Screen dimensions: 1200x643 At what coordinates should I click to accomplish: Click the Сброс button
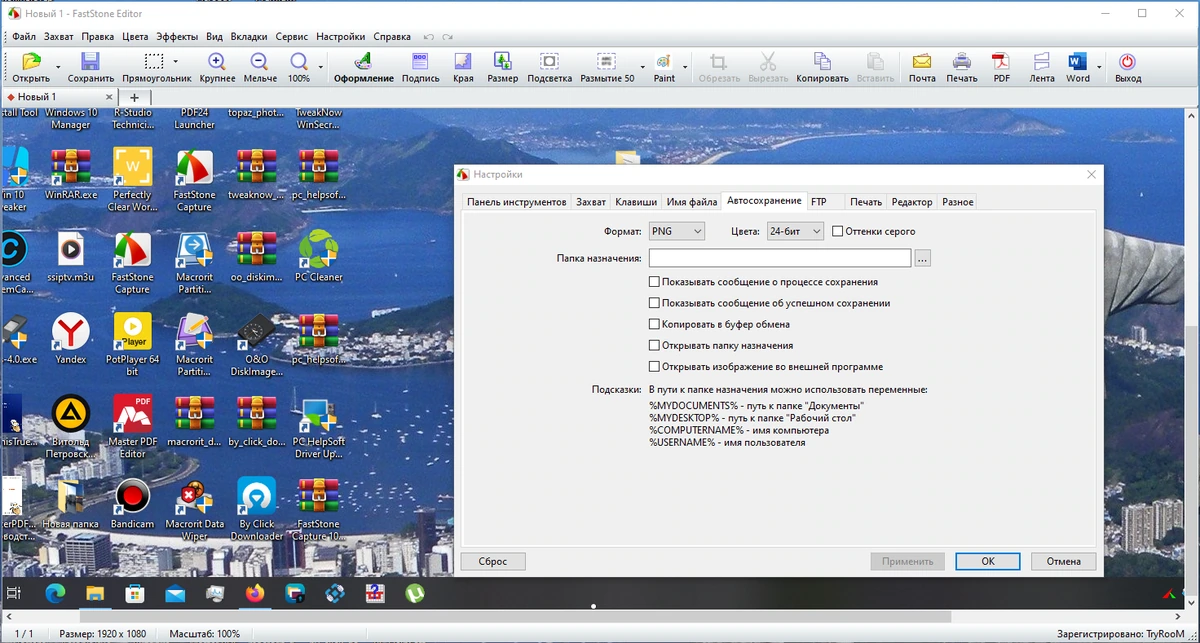(493, 561)
